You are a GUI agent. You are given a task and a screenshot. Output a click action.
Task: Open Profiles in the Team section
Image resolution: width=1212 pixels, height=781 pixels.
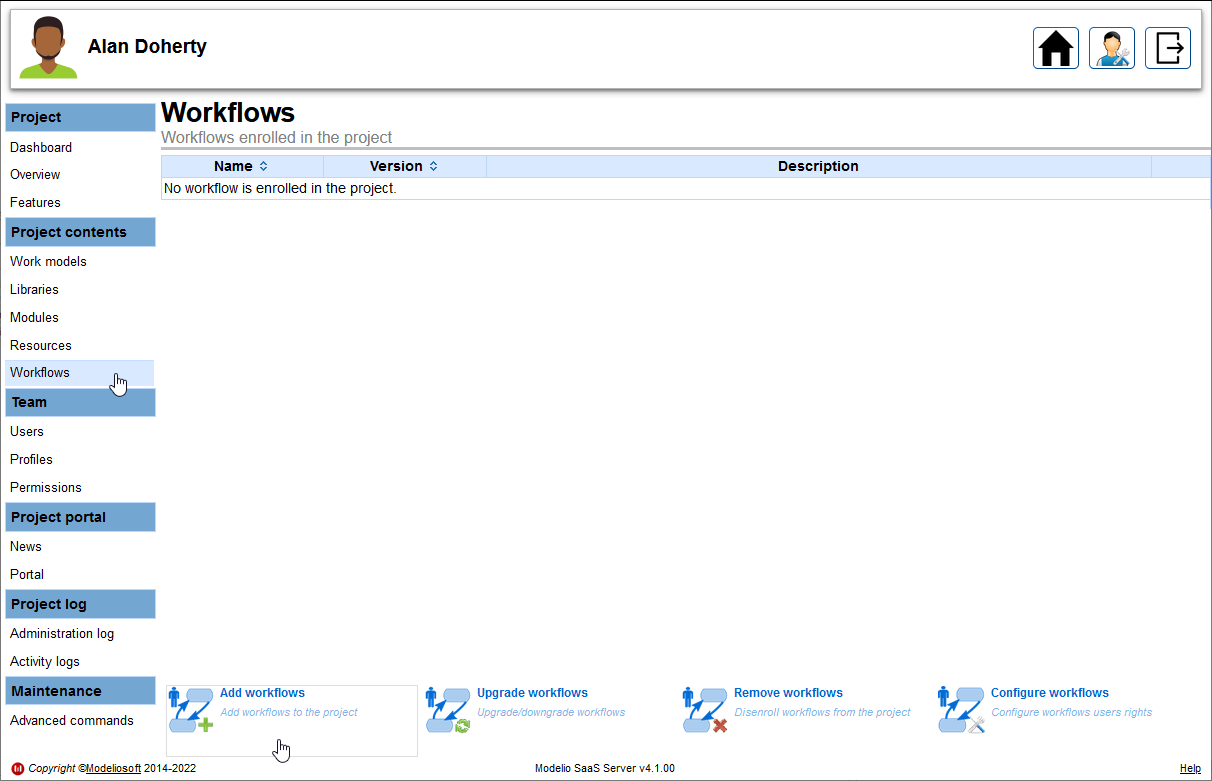[x=31, y=459]
